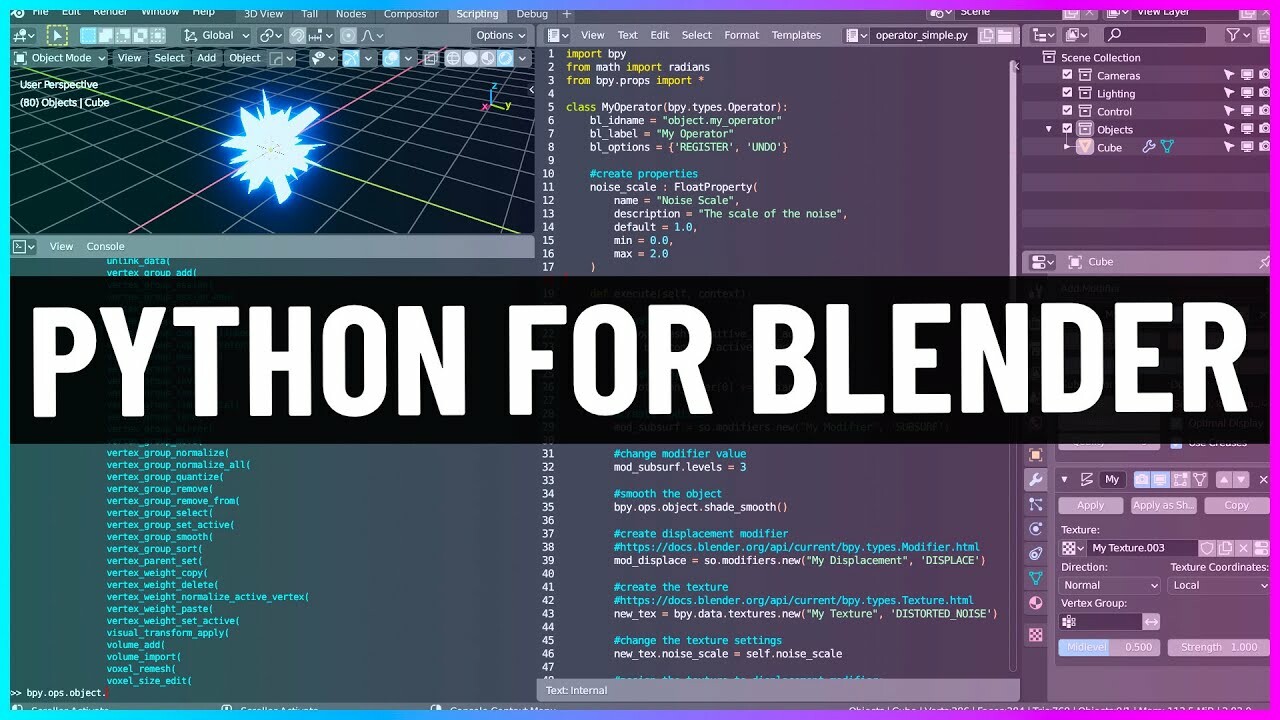This screenshot has width=1280, height=720.
Task: Switch to the Compositor workspace tab
Action: [410, 14]
